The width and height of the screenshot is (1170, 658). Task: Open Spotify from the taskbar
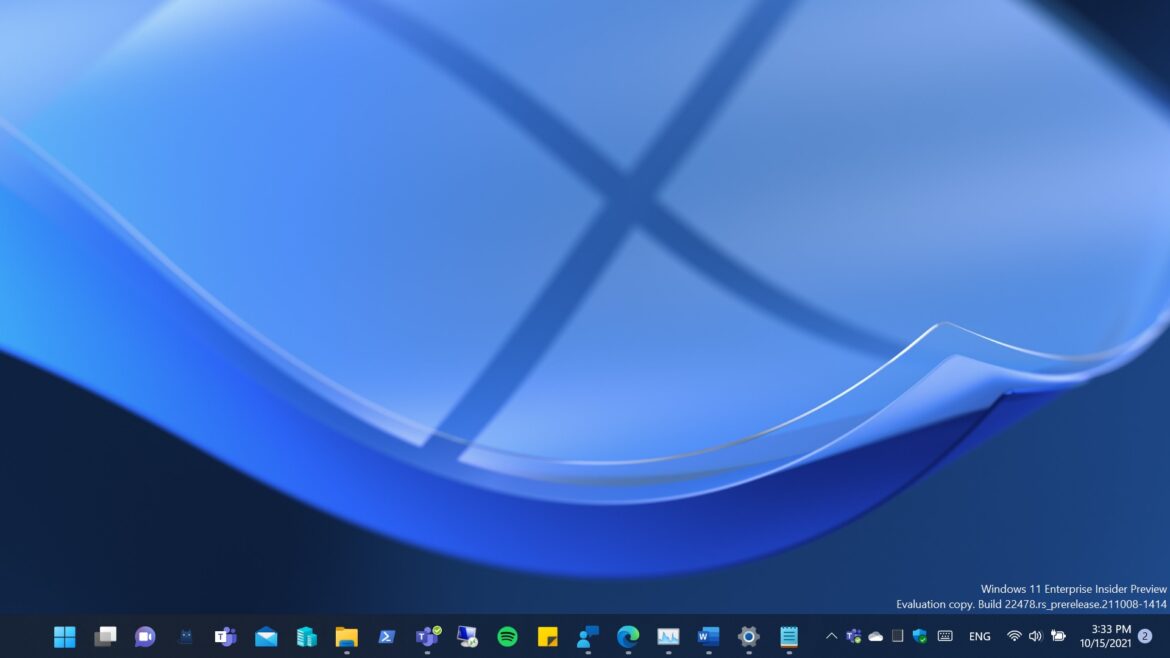click(507, 636)
